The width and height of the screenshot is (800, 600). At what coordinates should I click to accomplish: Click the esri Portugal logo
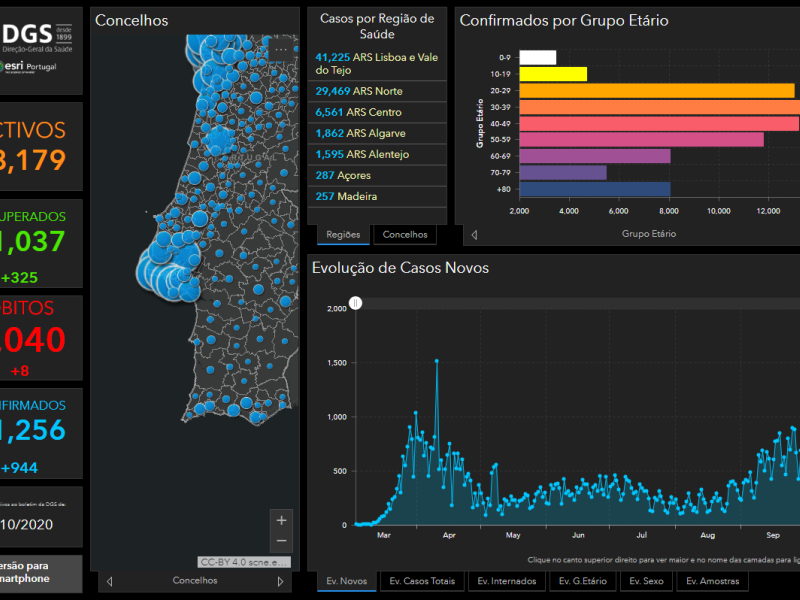pyautogui.click(x=29, y=67)
